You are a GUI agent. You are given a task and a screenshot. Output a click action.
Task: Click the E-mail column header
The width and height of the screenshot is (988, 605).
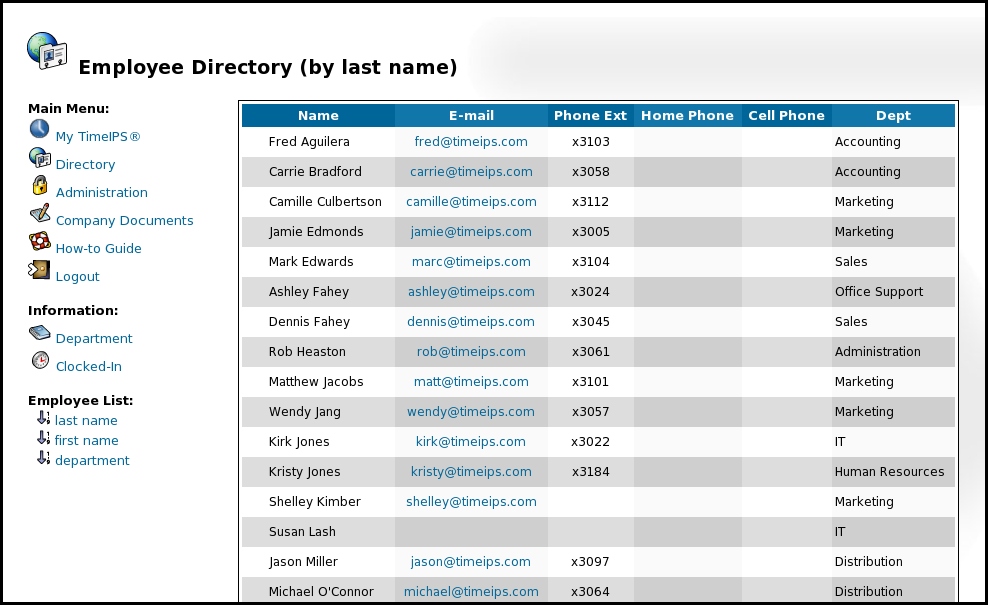[x=471, y=115]
